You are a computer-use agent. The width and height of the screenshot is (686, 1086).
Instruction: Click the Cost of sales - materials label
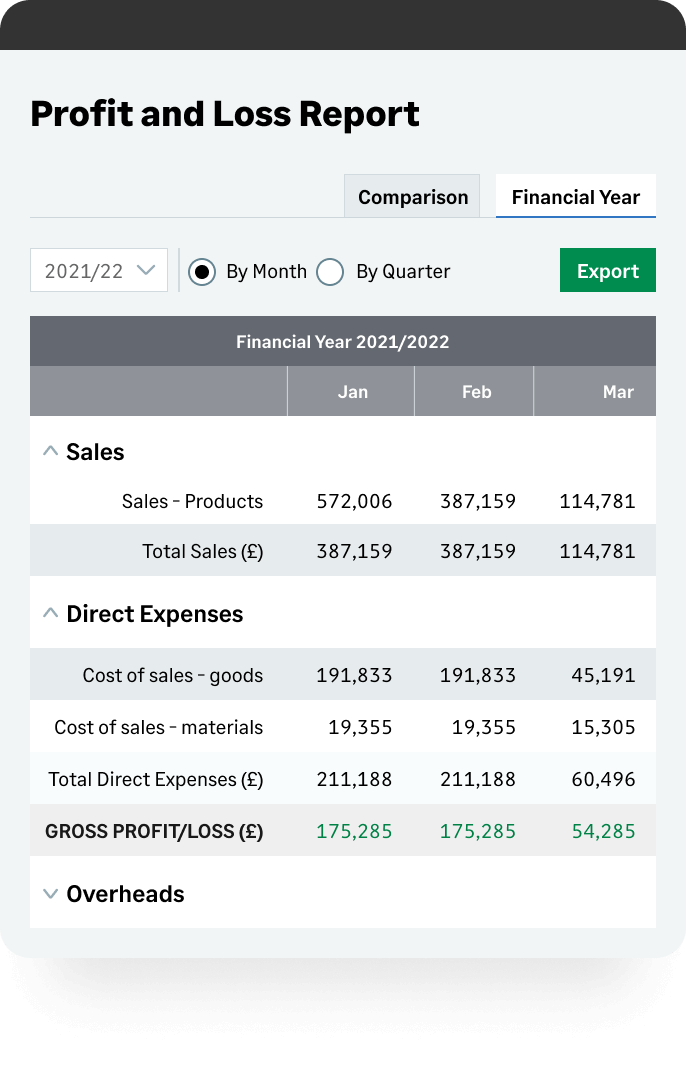click(156, 727)
